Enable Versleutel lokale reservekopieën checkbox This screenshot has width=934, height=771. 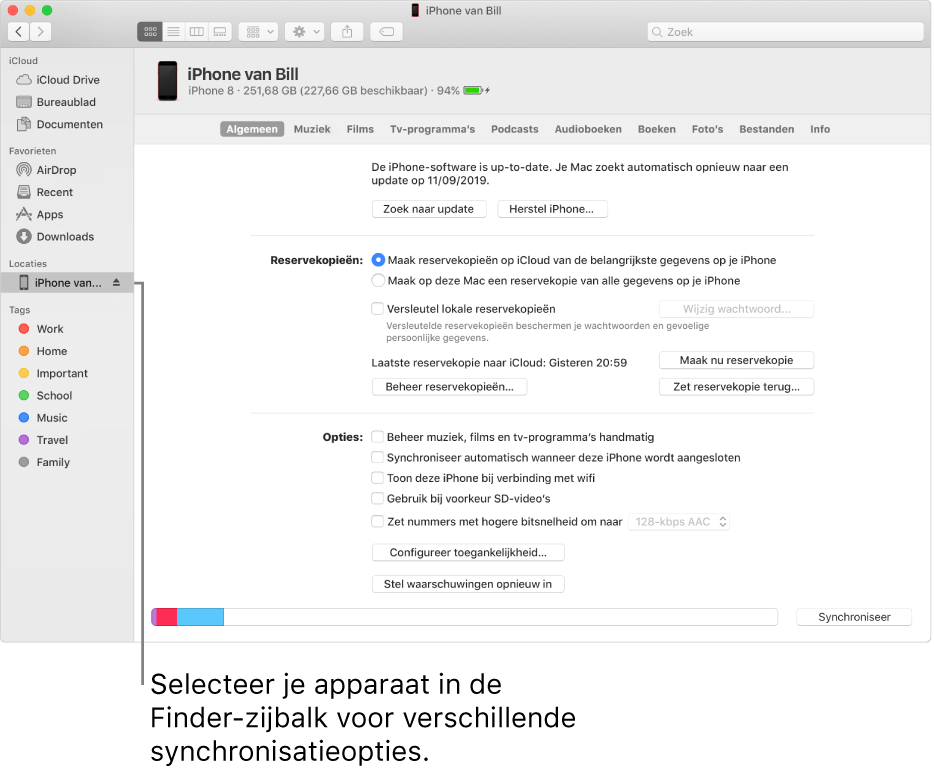[378, 309]
